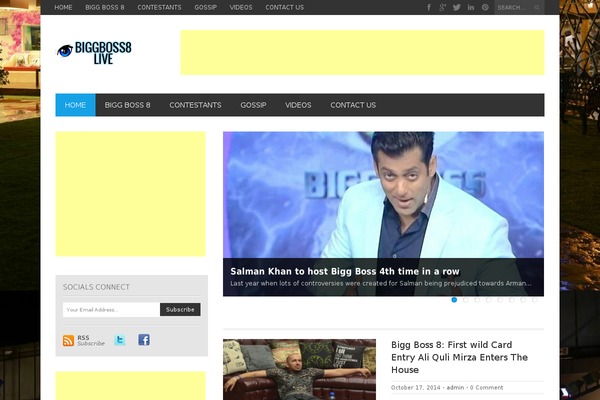Open the Twitter bird icon in top bar
Viewport: 600px width, 400px height.
[457, 7]
